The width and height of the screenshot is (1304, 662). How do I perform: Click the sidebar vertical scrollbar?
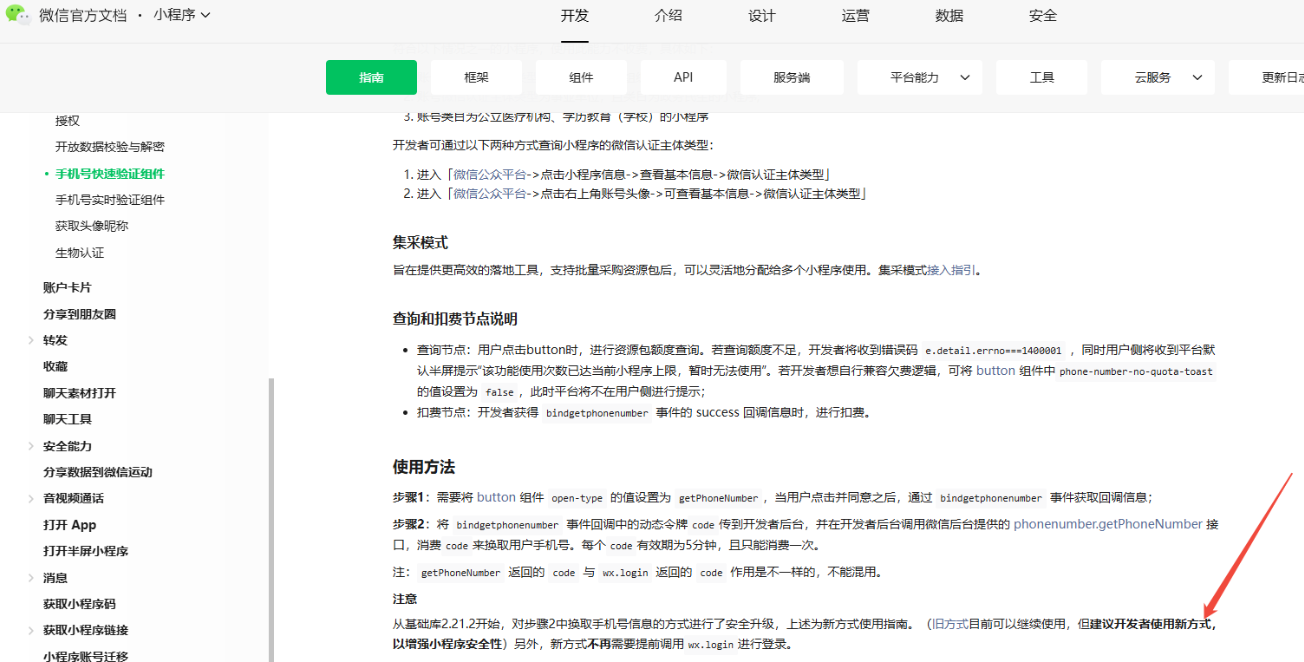(271, 520)
